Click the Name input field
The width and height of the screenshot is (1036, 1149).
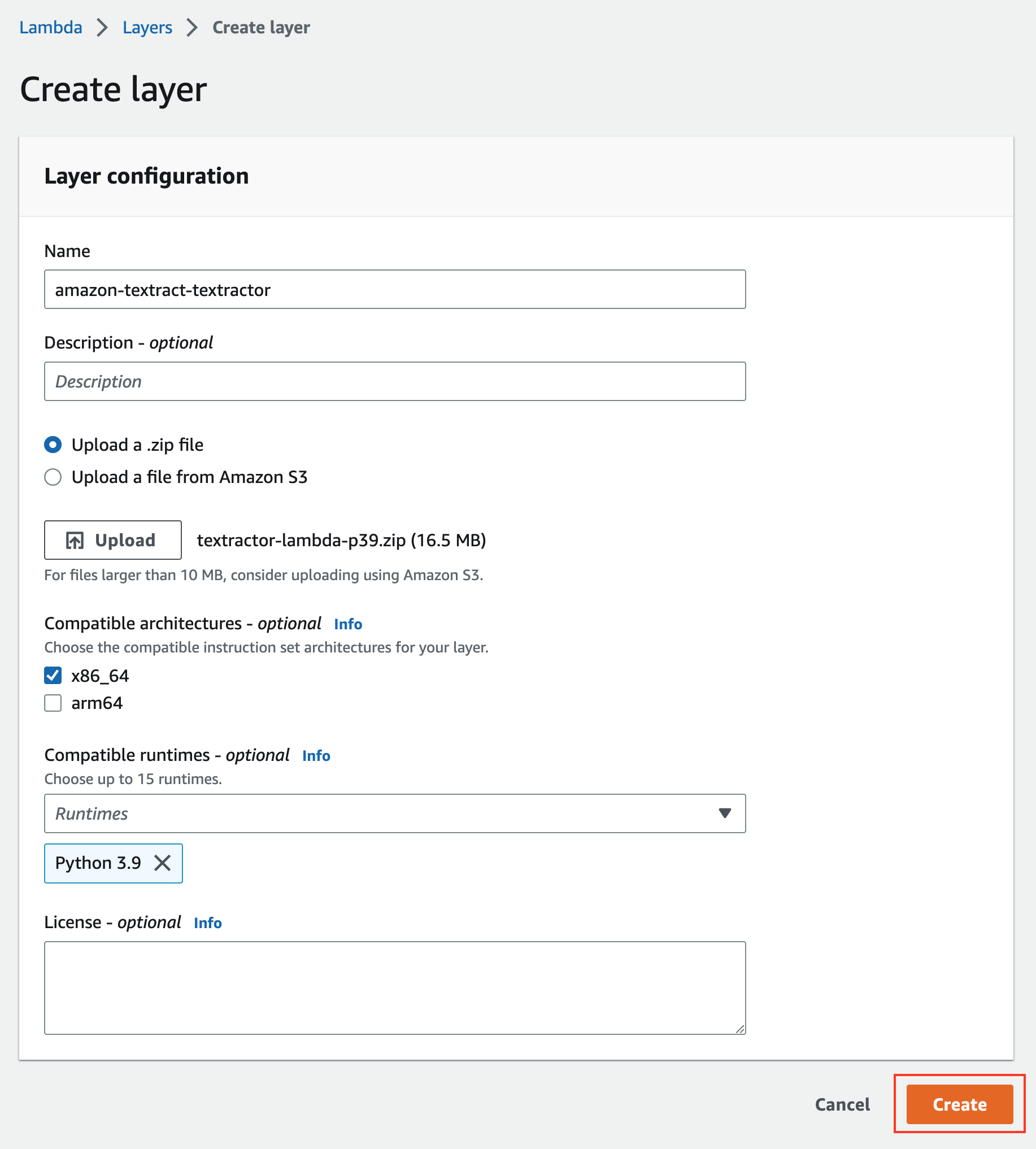coord(395,290)
